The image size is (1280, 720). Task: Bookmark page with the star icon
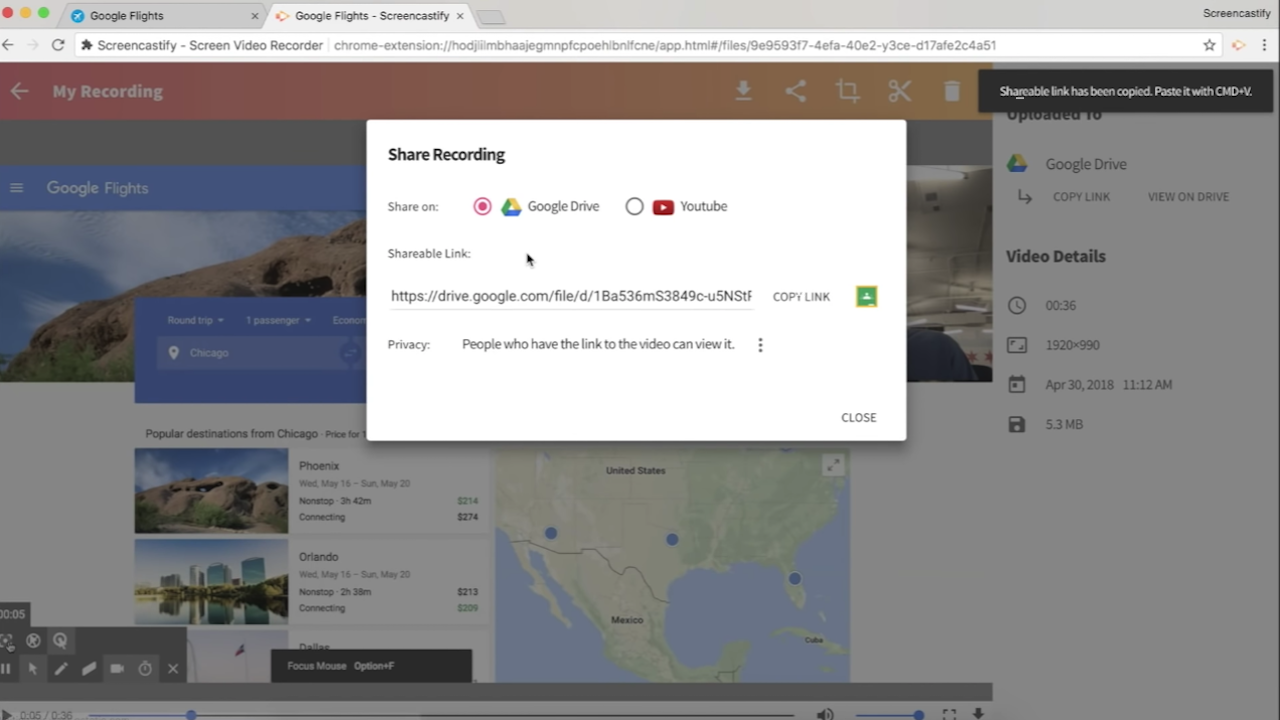[x=1209, y=45]
